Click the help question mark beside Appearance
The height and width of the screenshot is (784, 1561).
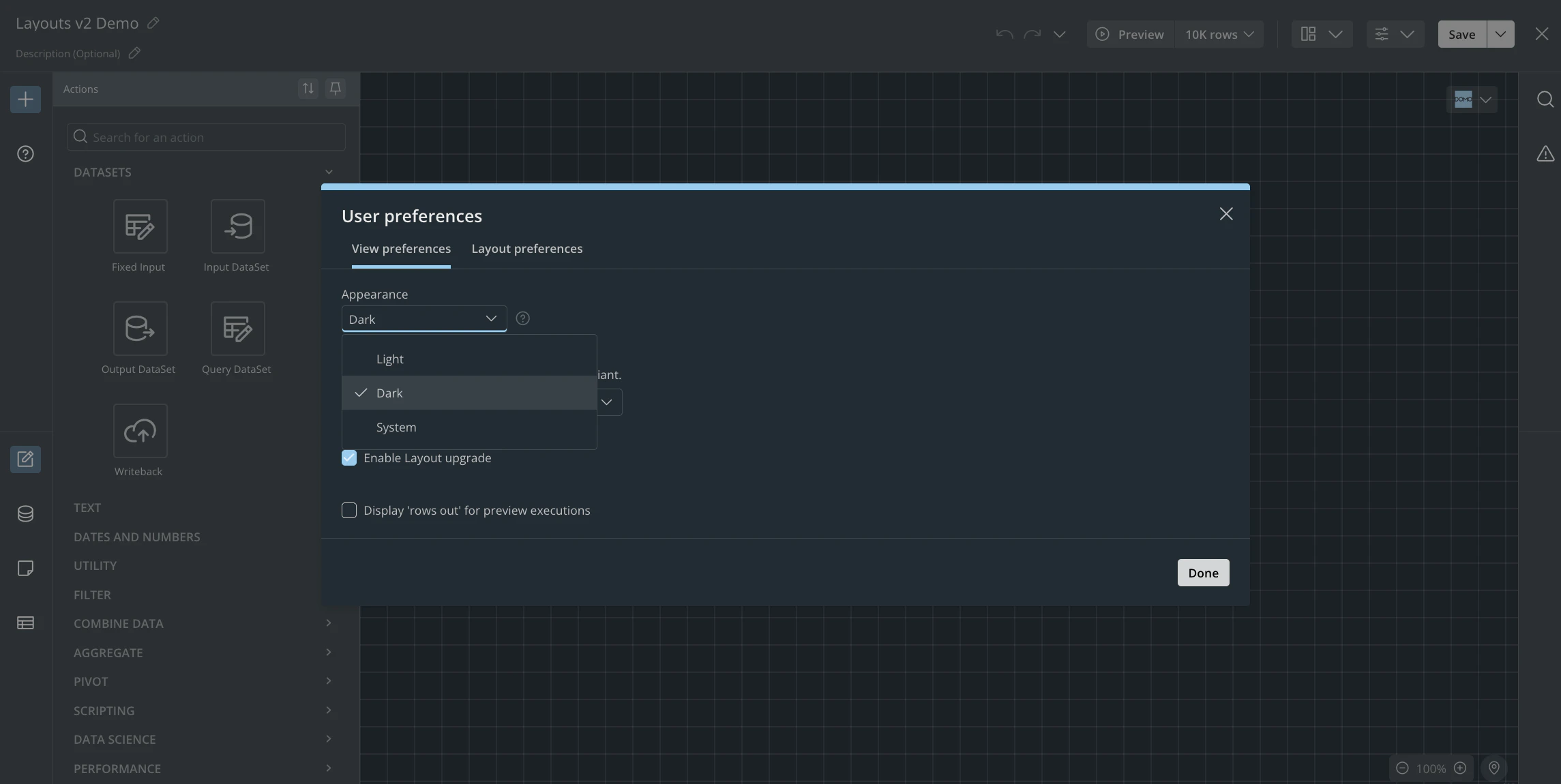tap(522, 318)
